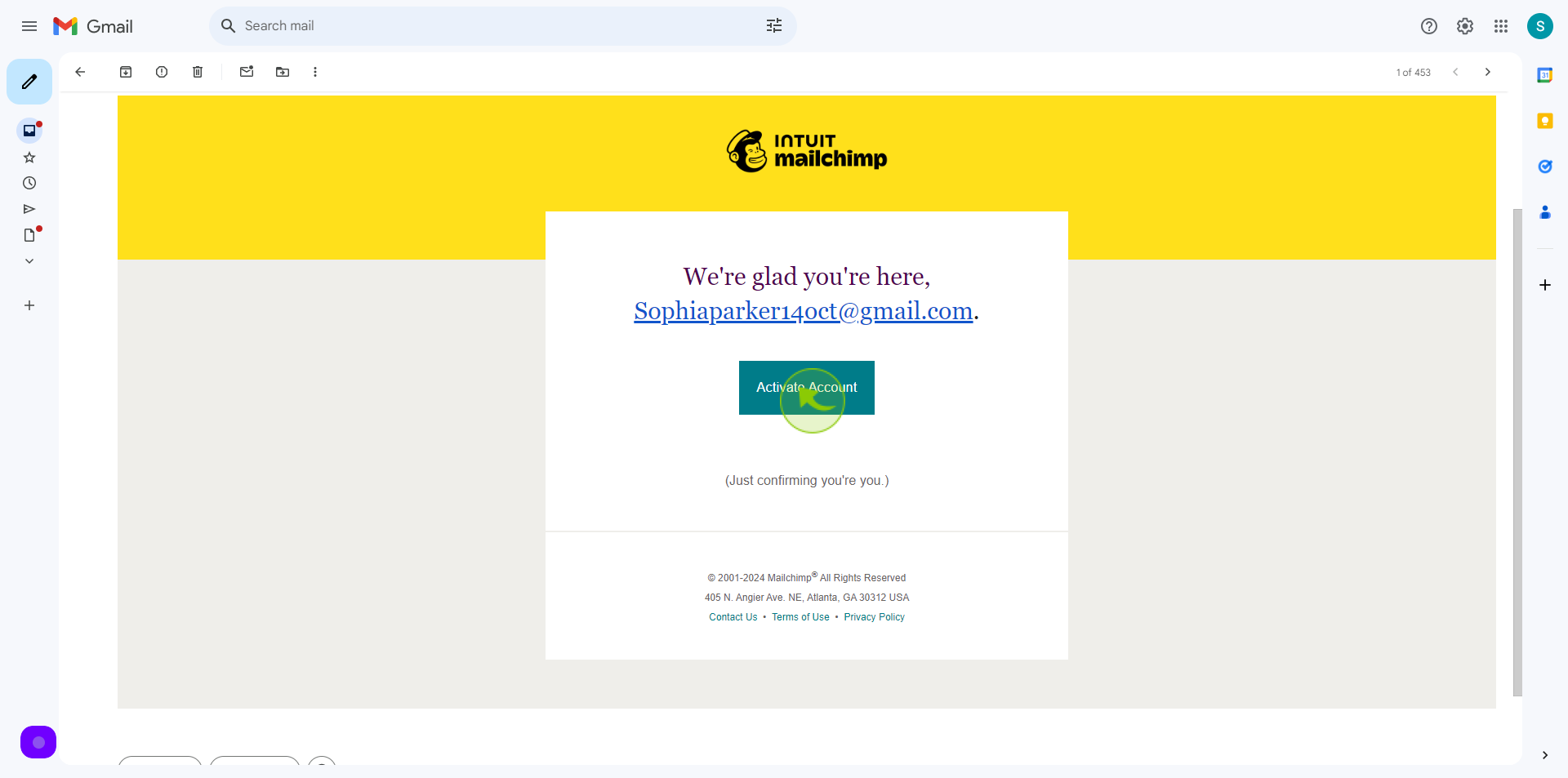Go to the newer email arrow
Viewport: 1568px width, 778px height.
click(x=1455, y=72)
